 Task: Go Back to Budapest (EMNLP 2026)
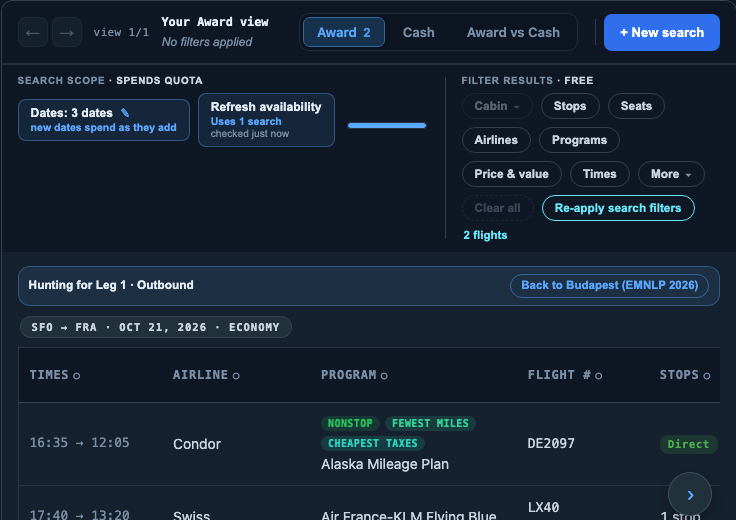coord(609,285)
